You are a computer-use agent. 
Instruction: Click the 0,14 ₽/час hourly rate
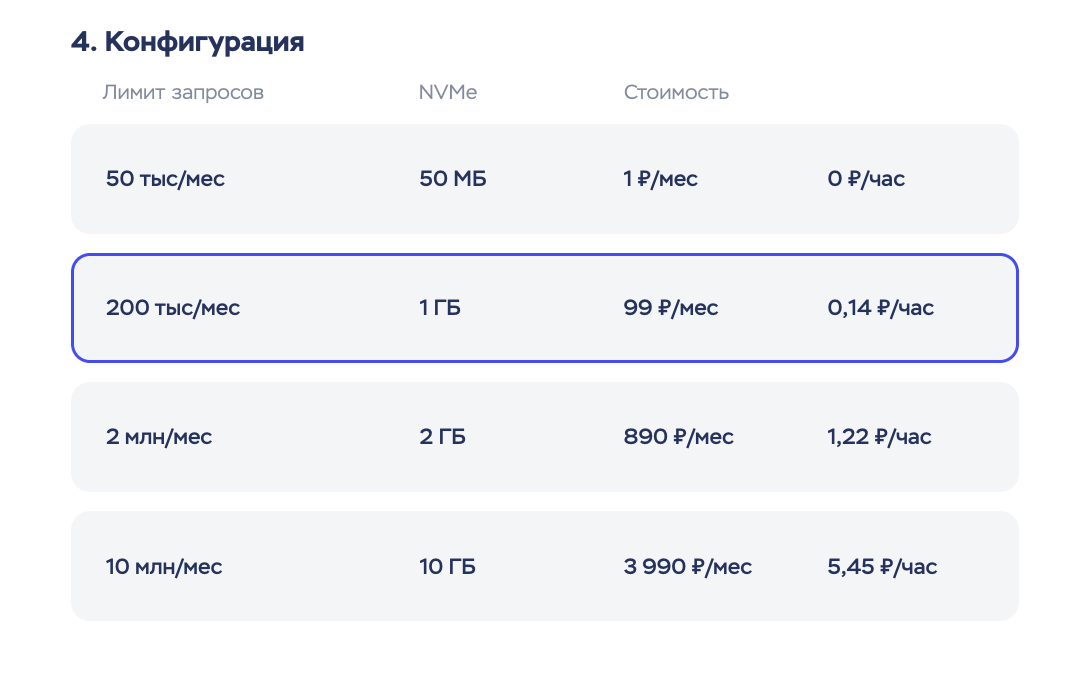(x=880, y=308)
